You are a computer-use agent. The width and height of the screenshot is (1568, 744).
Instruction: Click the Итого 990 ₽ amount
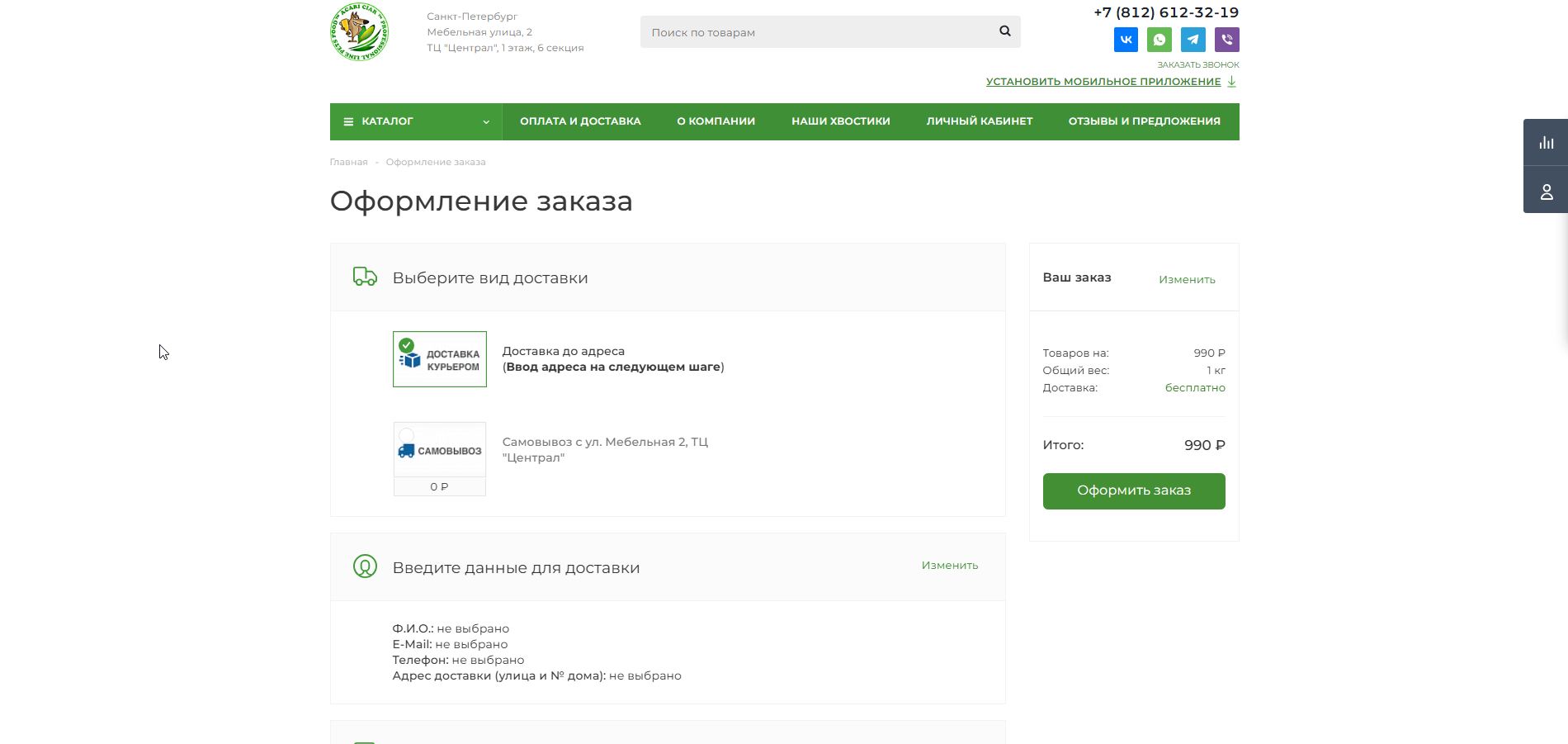tap(1205, 445)
